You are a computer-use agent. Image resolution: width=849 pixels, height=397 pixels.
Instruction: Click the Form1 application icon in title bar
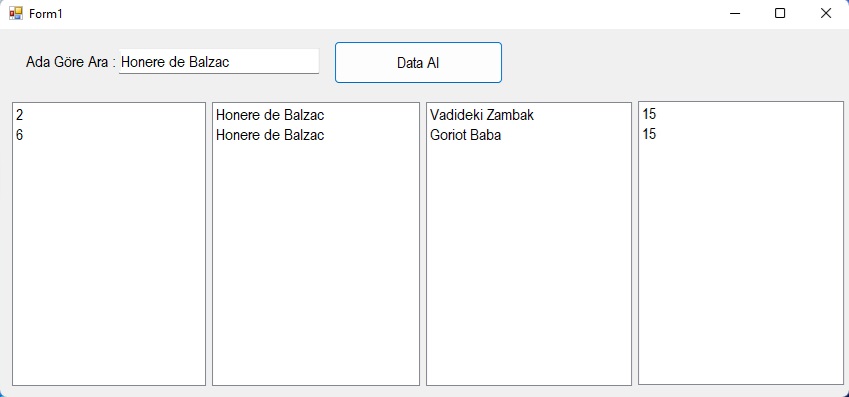pyautogui.click(x=16, y=14)
